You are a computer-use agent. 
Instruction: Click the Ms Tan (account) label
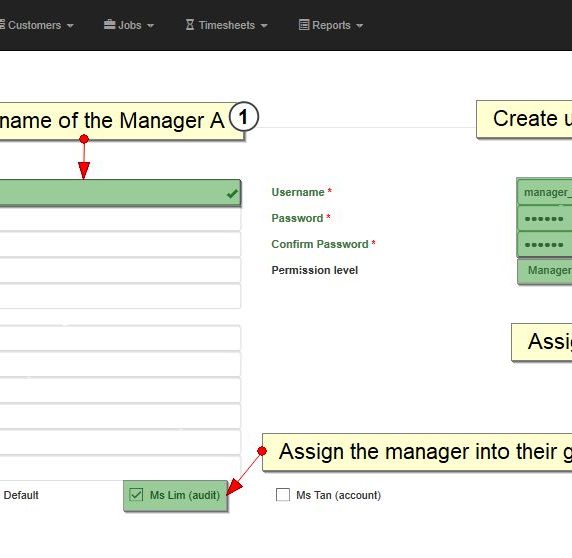pyautogui.click(x=339, y=495)
